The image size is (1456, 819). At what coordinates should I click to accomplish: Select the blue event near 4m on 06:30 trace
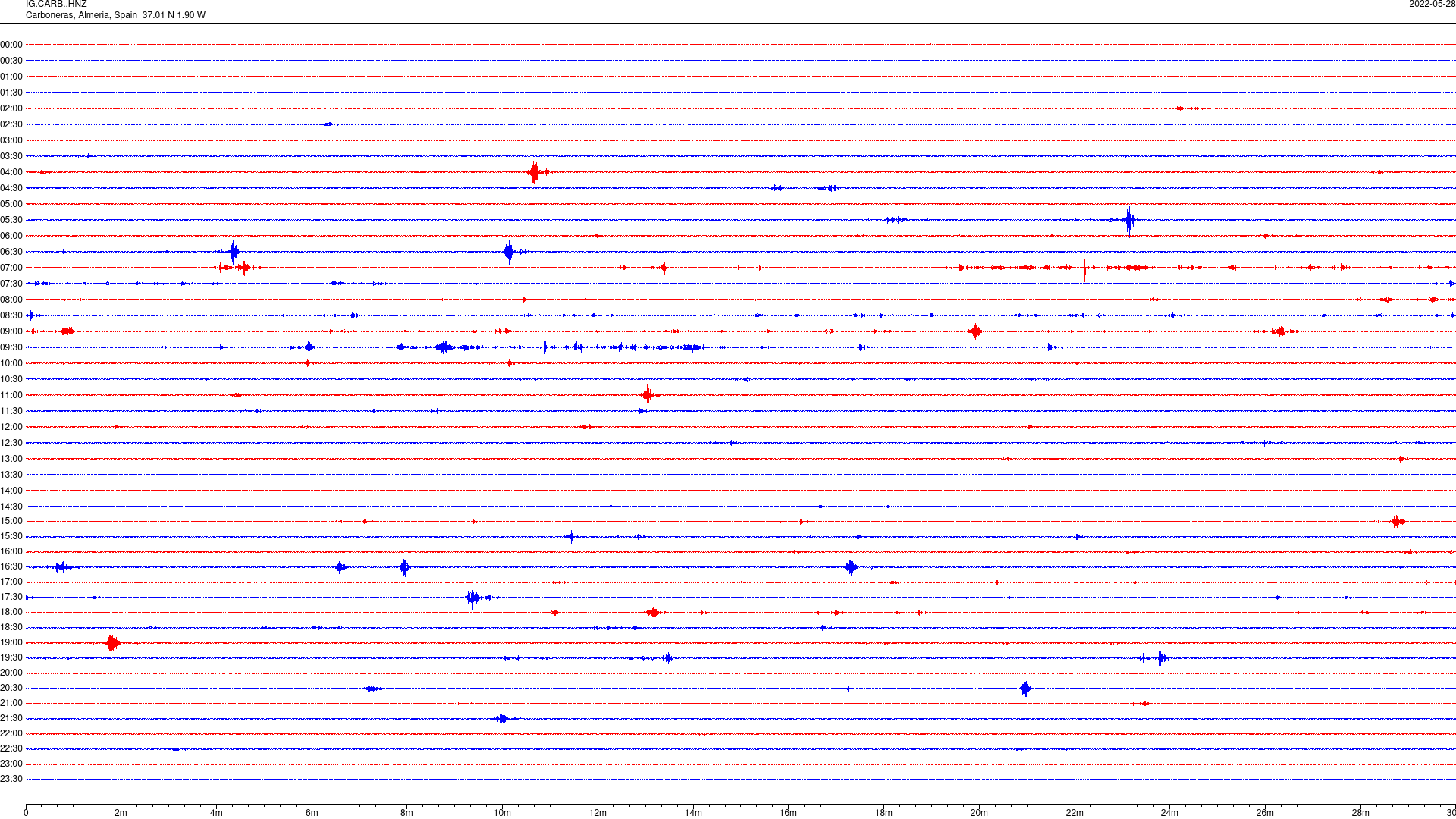[234, 252]
